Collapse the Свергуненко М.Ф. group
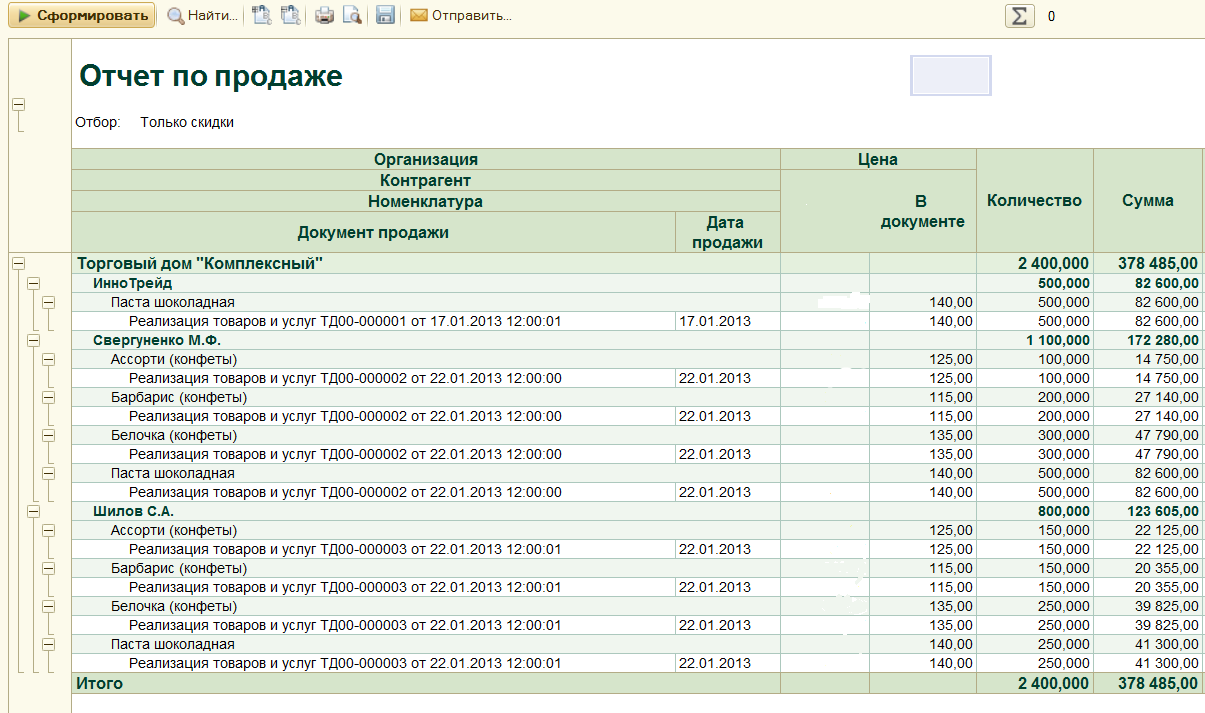 pyautogui.click(x=33, y=341)
